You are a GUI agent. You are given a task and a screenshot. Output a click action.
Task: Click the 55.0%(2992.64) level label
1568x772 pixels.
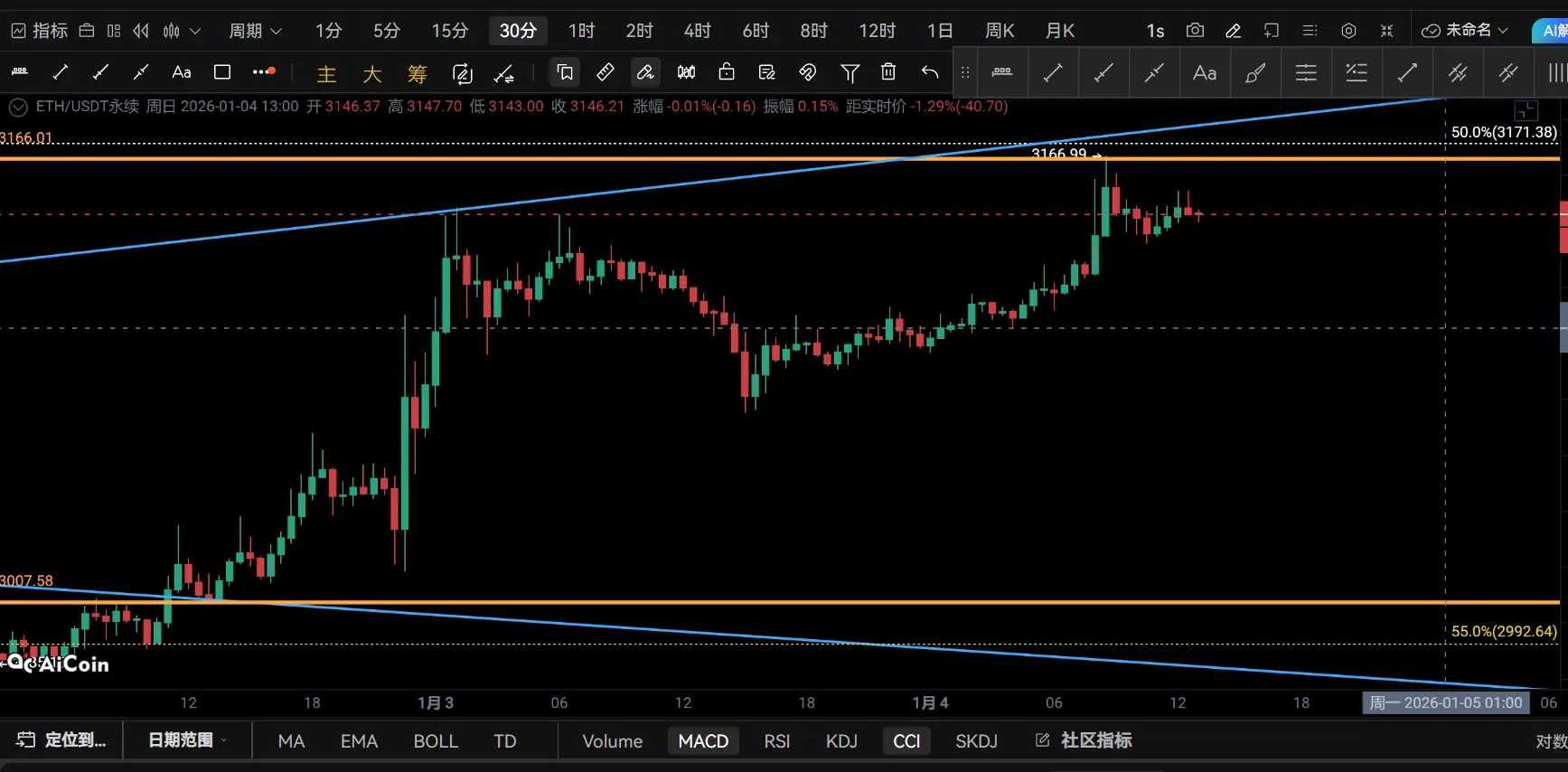pos(1504,631)
